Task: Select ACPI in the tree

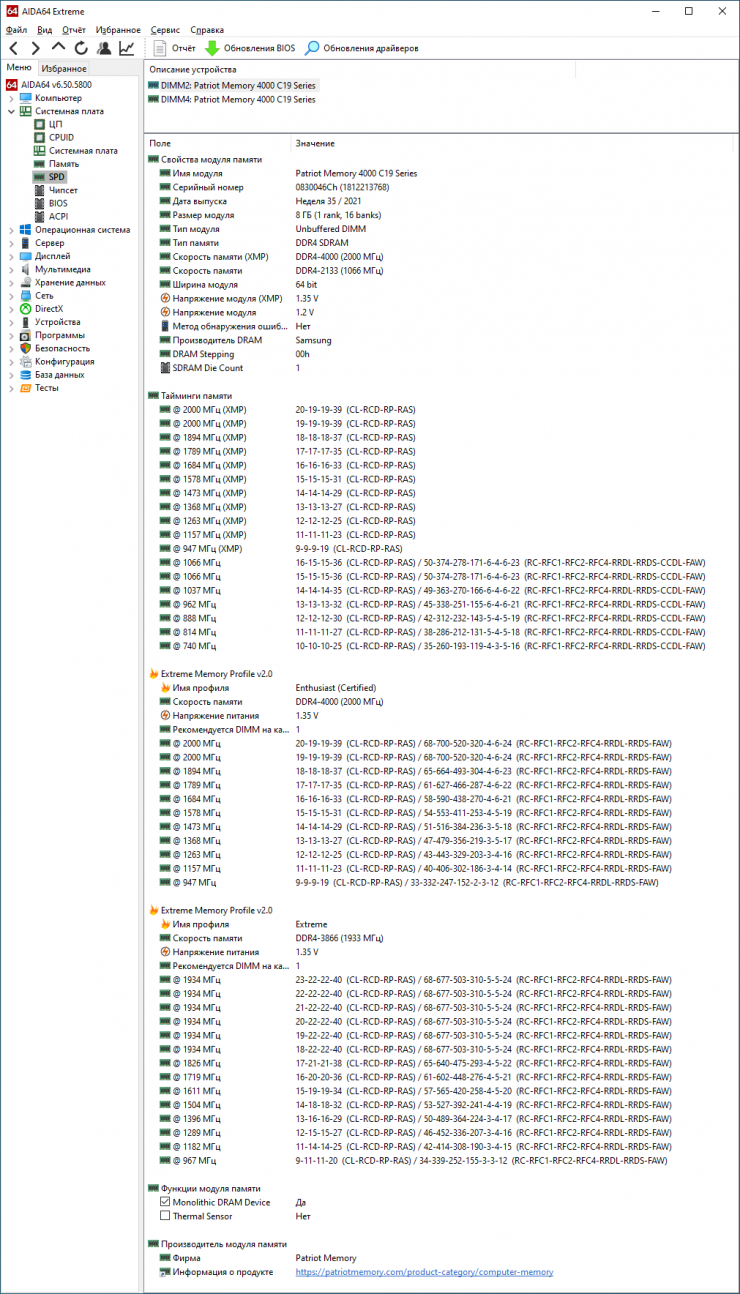Action: pos(58,216)
